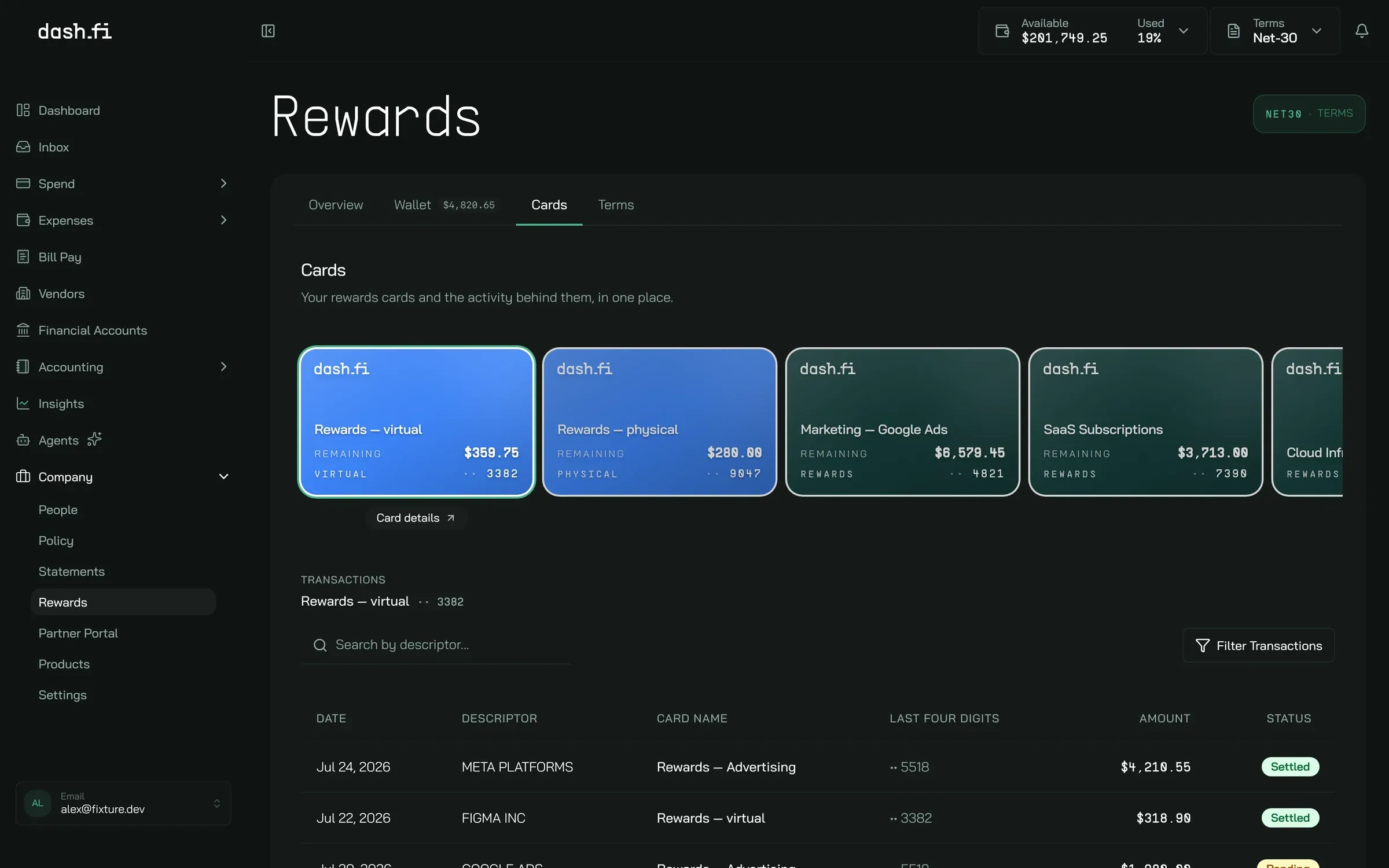Expand the Expenses submenu chevron

coord(223,220)
